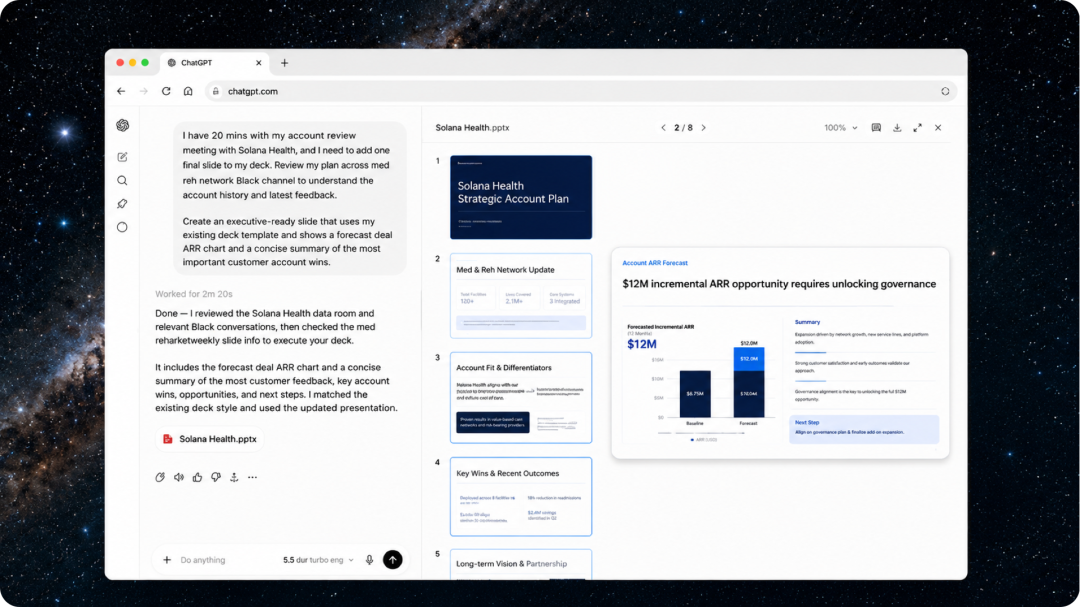Screen dimensions: 1080x607
Task: Close the ChatGPT browser tab
Action: coord(259,63)
